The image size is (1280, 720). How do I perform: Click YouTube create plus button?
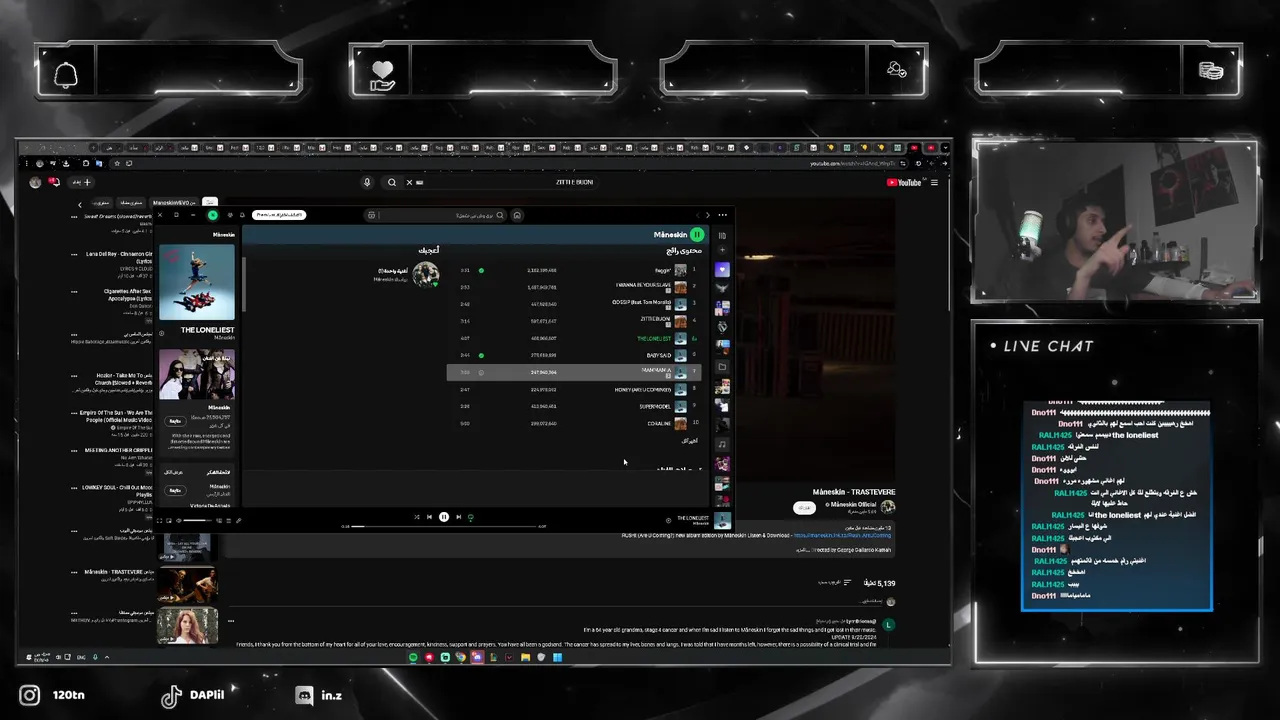click(x=81, y=182)
